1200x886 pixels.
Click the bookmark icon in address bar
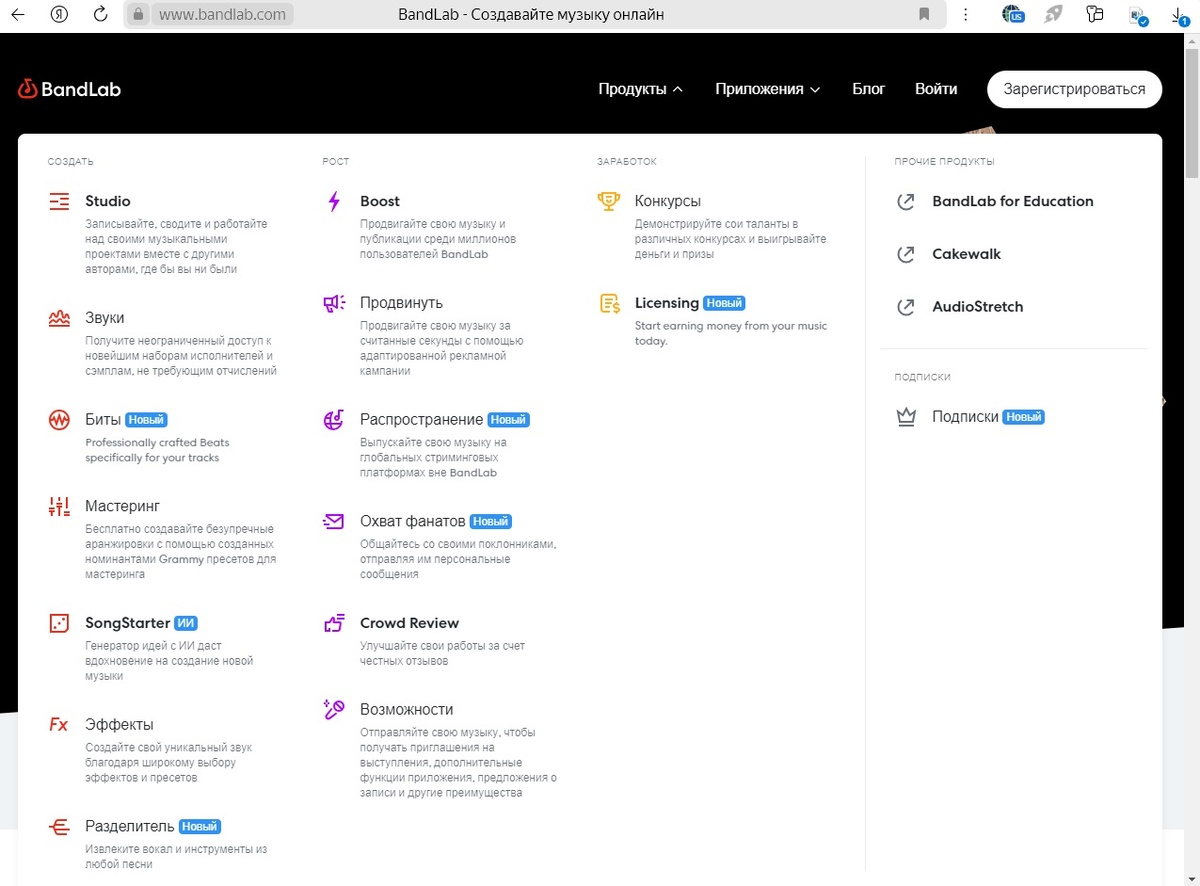coord(924,15)
